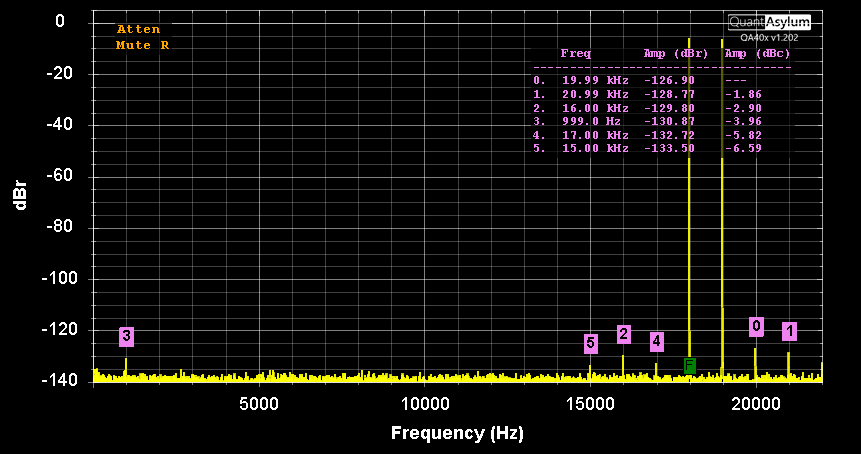This screenshot has width=861, height=454.
Task: Click the 15.00 kHz table entry
Action: click(x=595, y=148)
